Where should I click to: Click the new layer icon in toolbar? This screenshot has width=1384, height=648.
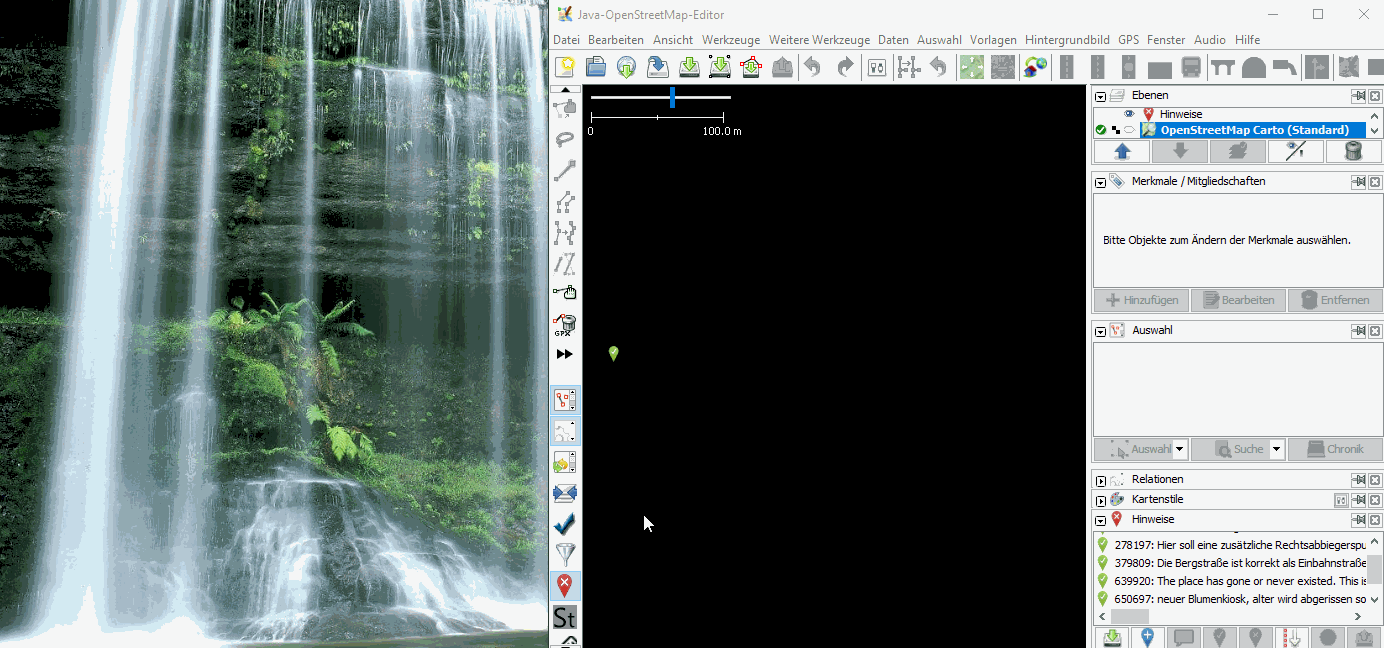pos(566,67)
